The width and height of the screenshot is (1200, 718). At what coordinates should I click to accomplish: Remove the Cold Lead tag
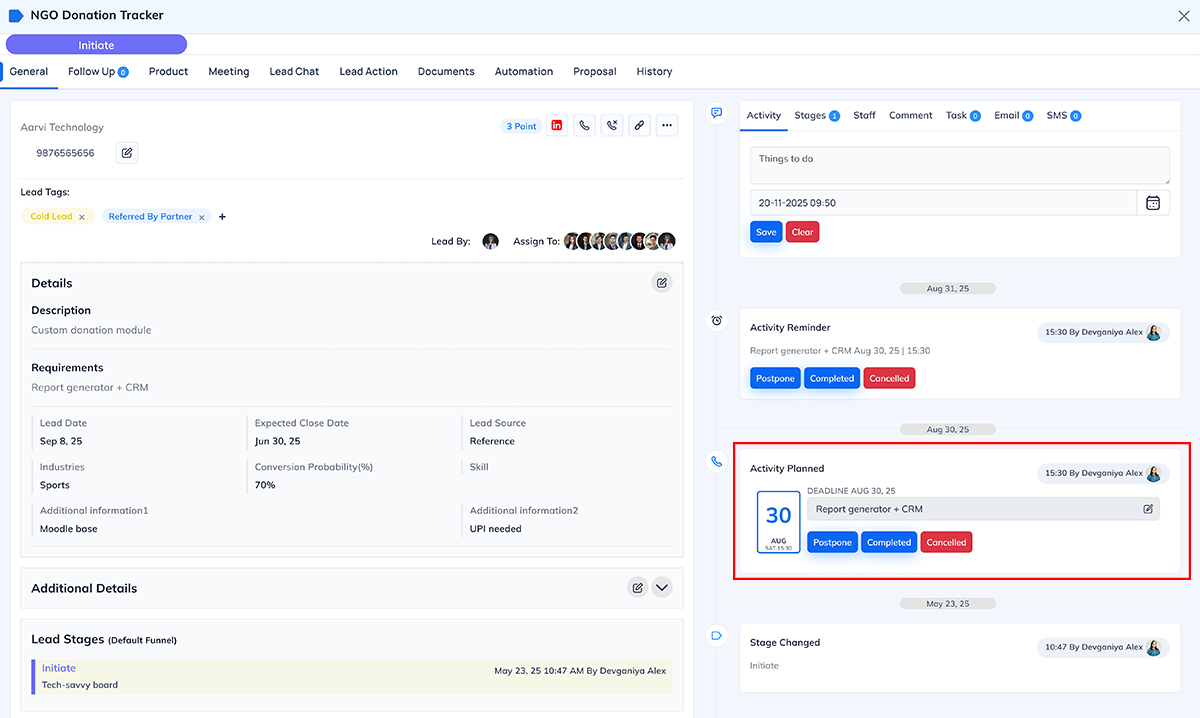click(x=82, y=217)
